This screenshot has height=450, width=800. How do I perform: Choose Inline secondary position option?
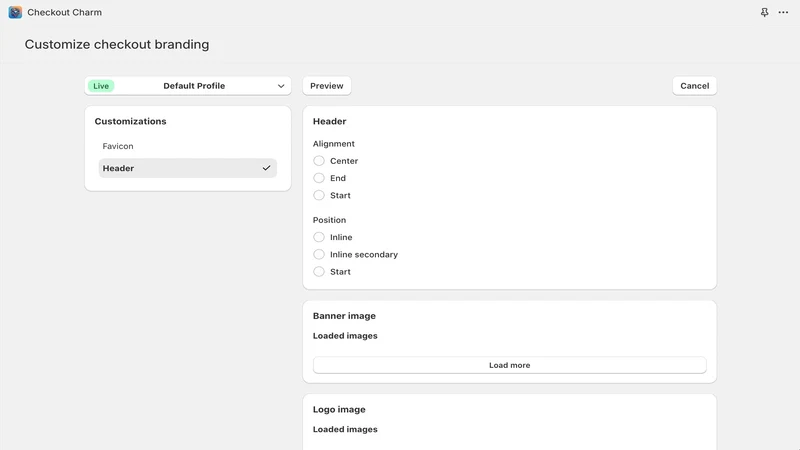pos(319,255)
